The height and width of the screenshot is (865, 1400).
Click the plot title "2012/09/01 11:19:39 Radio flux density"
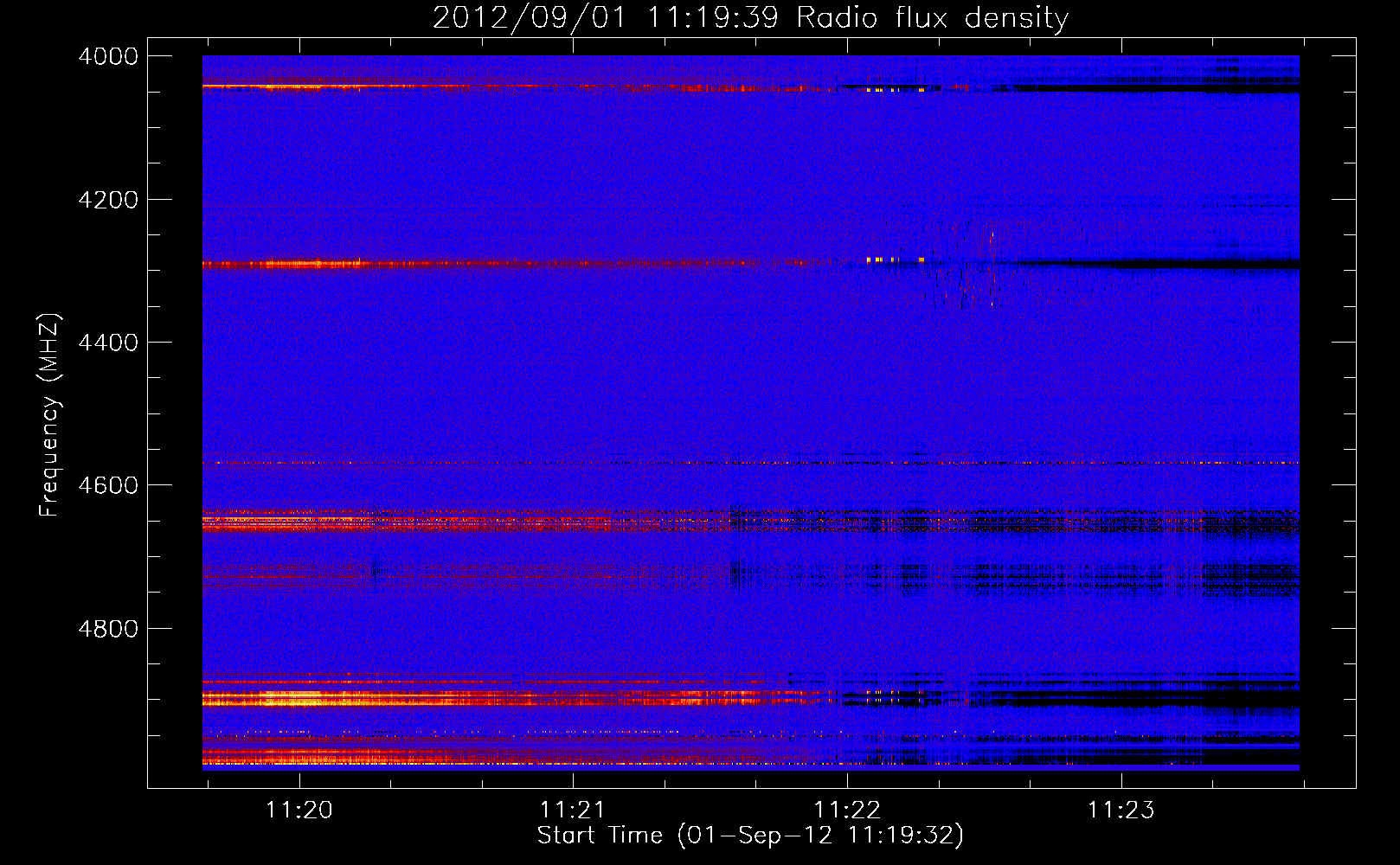[x=750, y=17]
